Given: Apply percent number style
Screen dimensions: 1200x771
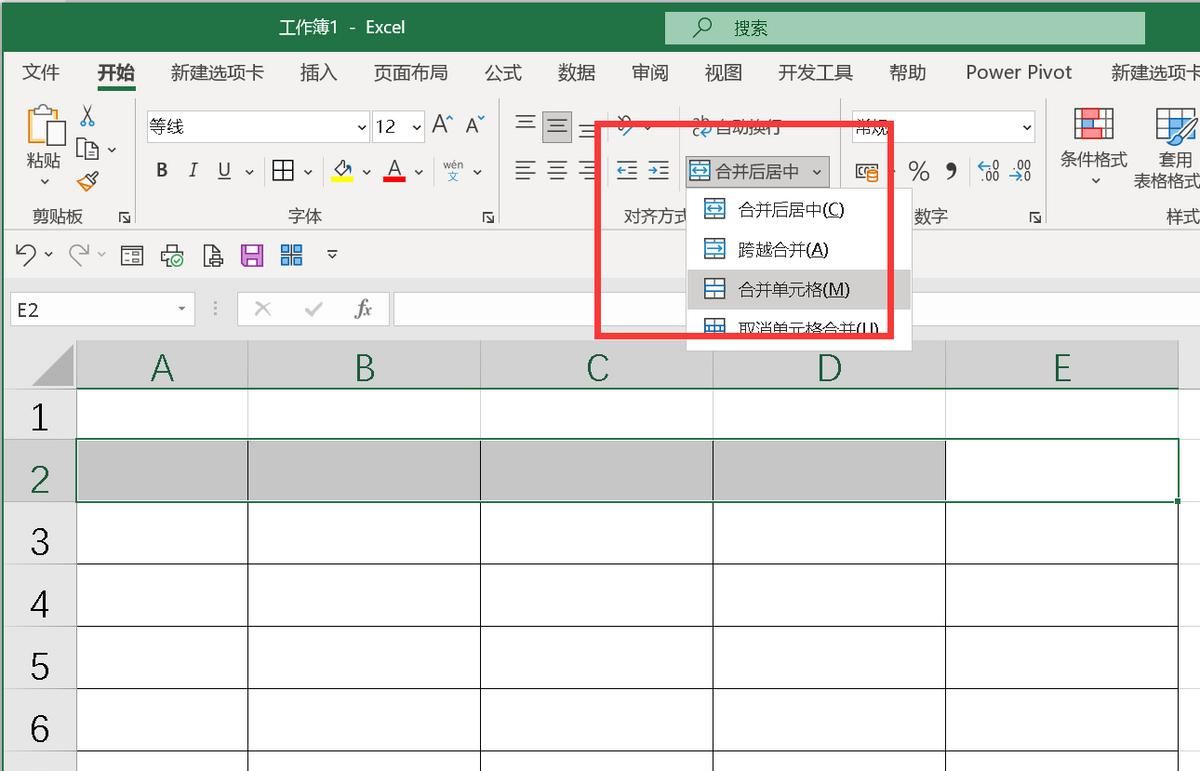Looking at the screenshot, I should tap(919, 171).
